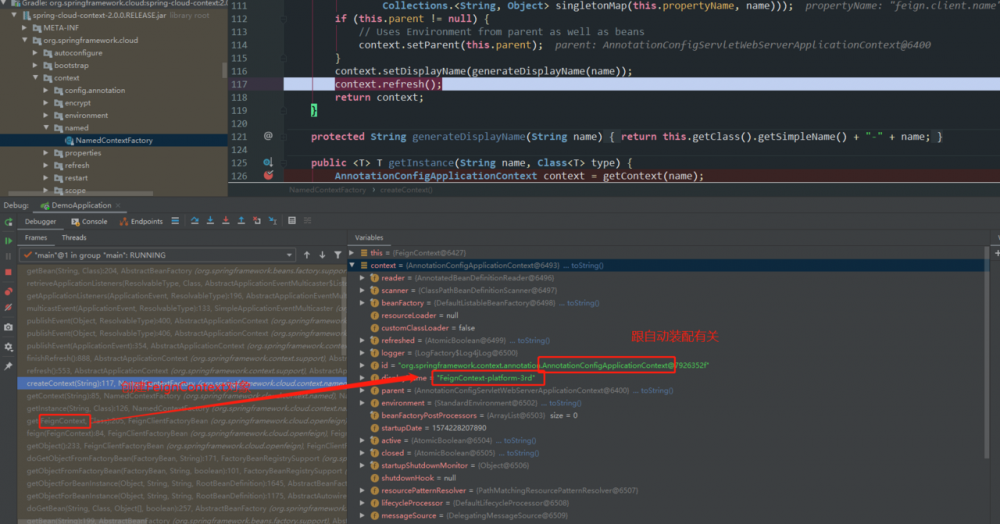Stop the debug session with red square

[x=8, y=272]
